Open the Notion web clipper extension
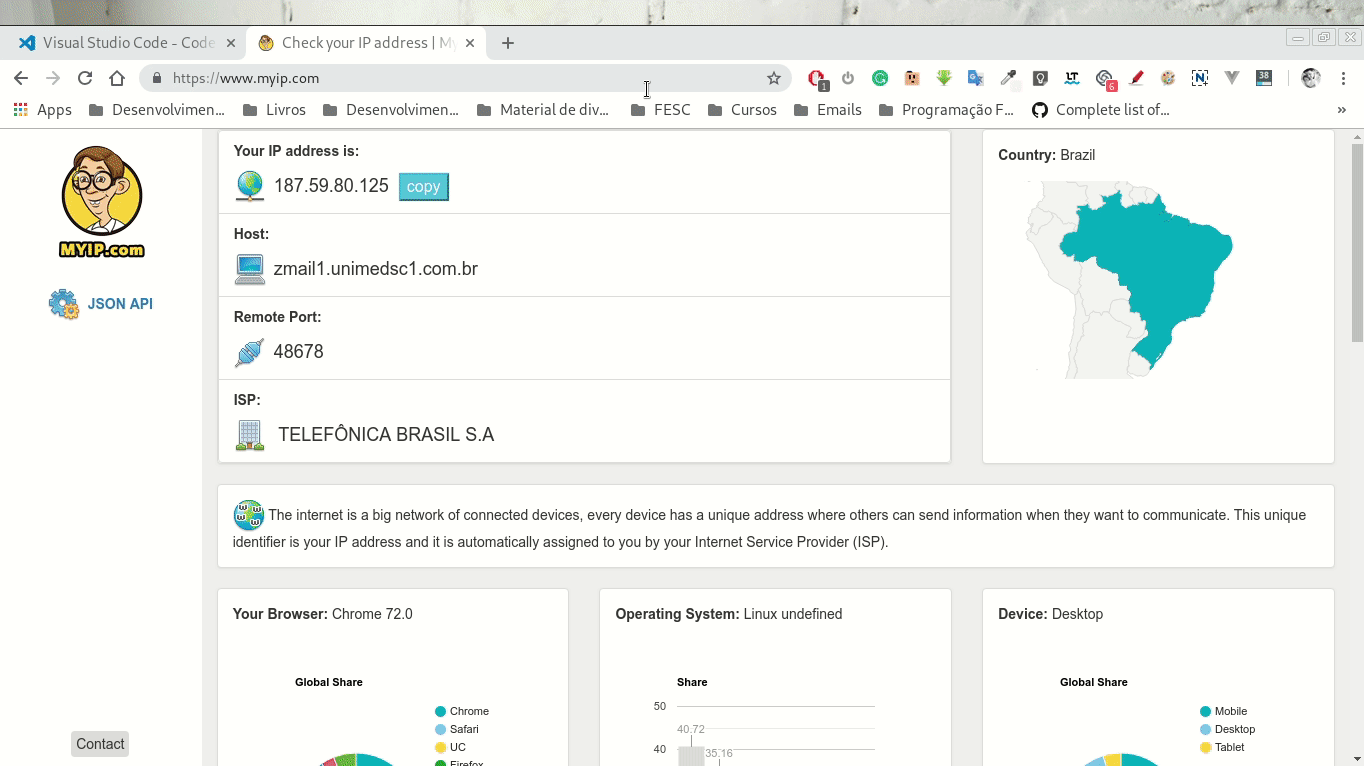The image size is (1364, 766). coord(1200,78)
